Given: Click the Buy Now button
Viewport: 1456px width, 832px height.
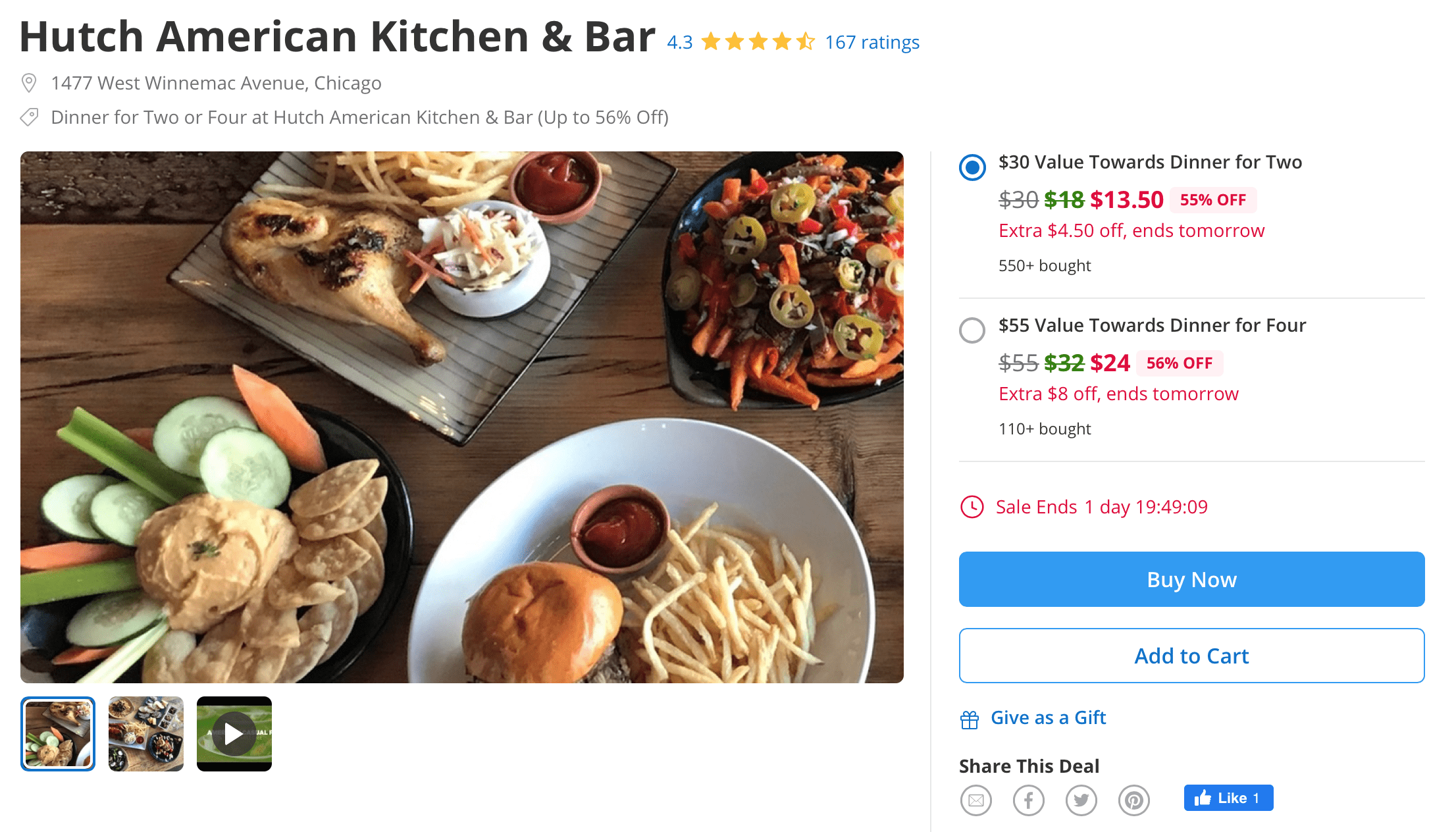Looking at the screenshot, I should 1192,579.
